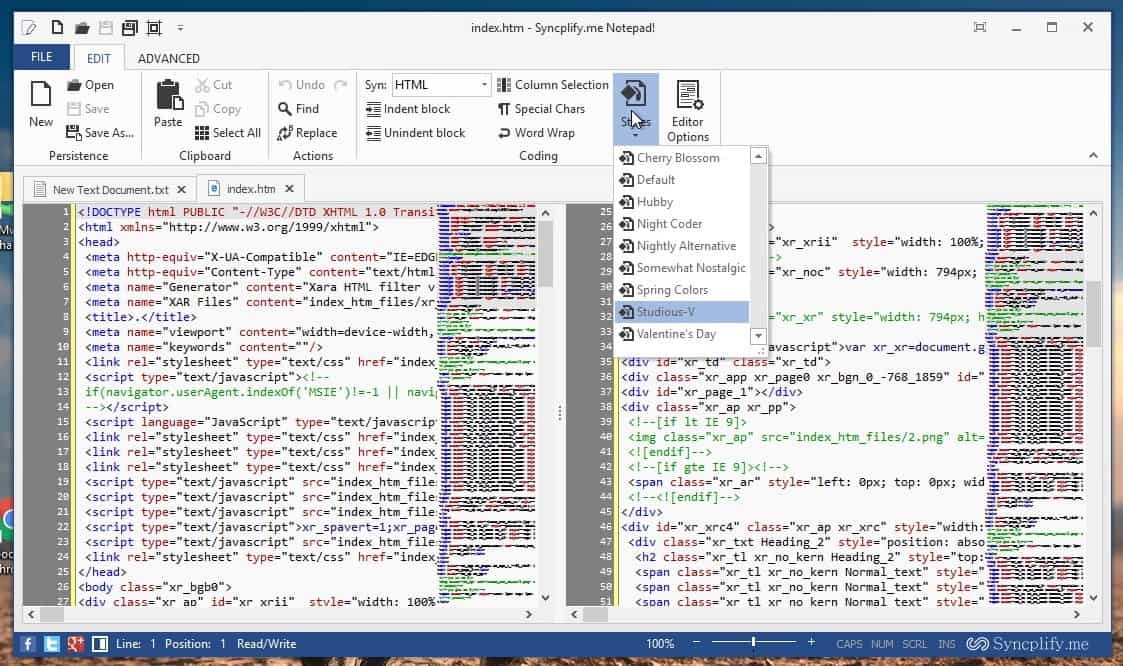Click the left pane code minimap
The image size is (1123, 666).
coord(487,405)
